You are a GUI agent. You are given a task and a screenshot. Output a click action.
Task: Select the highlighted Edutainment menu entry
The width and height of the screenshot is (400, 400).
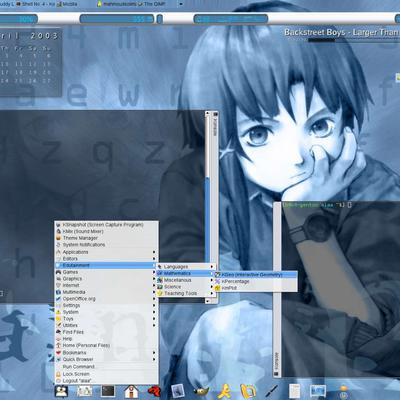point(106,265)
